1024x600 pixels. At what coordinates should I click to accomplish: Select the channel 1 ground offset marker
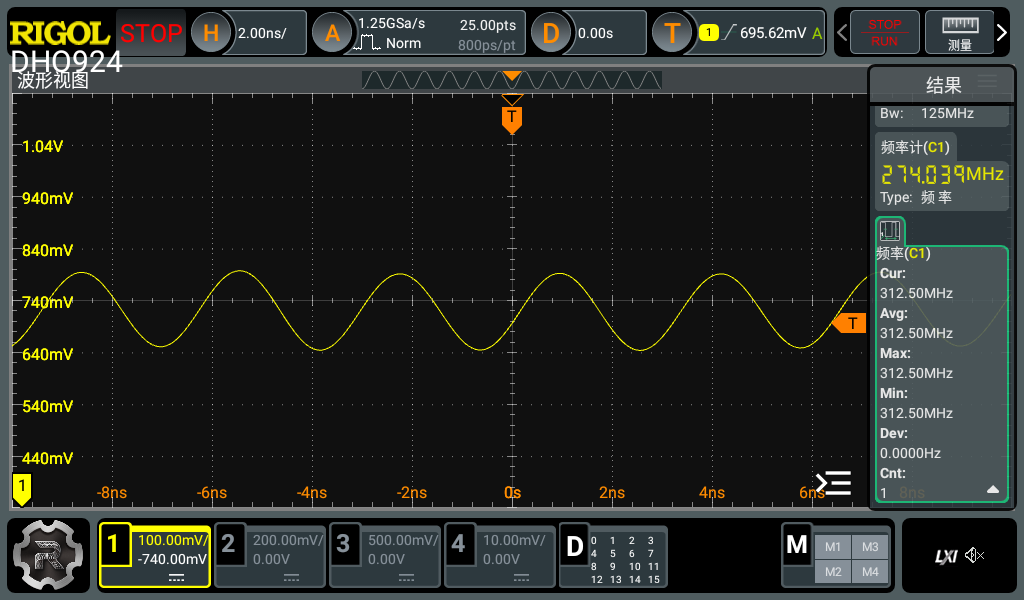click(22, 489)
